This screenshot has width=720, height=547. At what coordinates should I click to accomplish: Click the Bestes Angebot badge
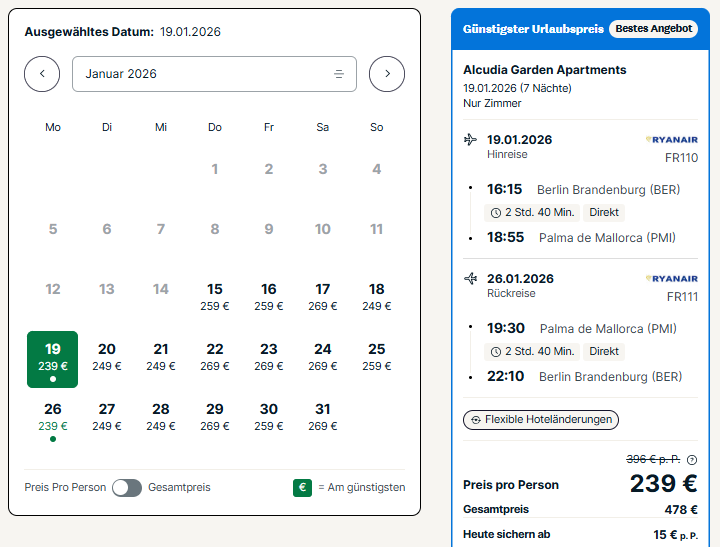point(653,28)
